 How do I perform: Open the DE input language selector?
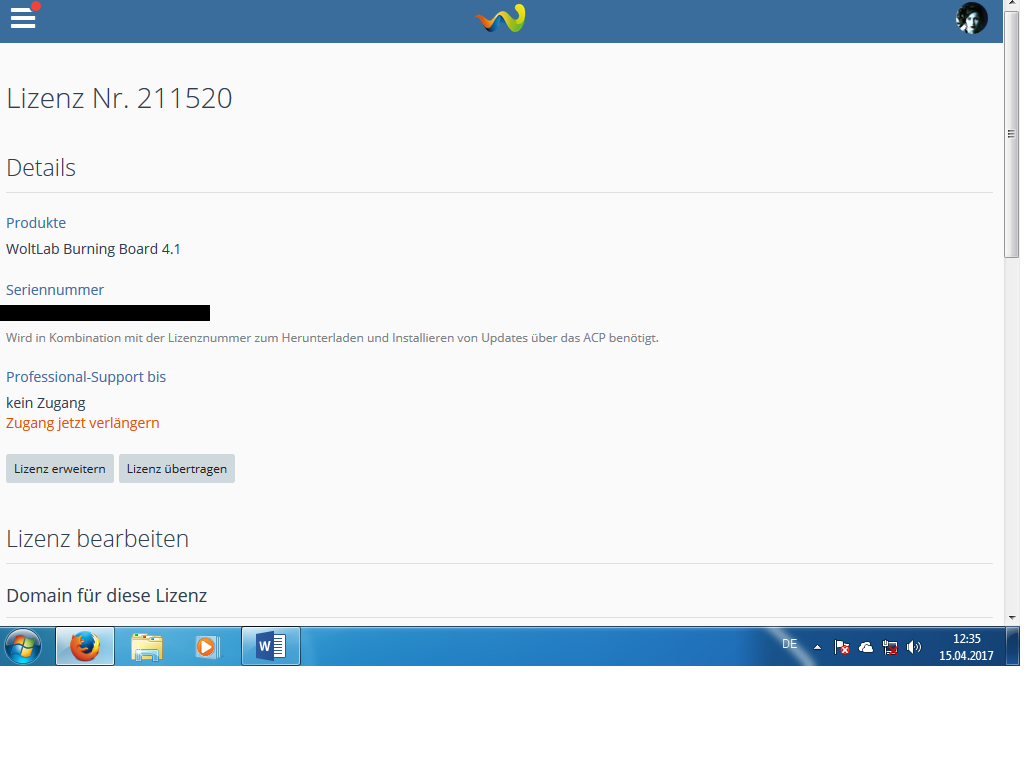(x=789, y=645)
